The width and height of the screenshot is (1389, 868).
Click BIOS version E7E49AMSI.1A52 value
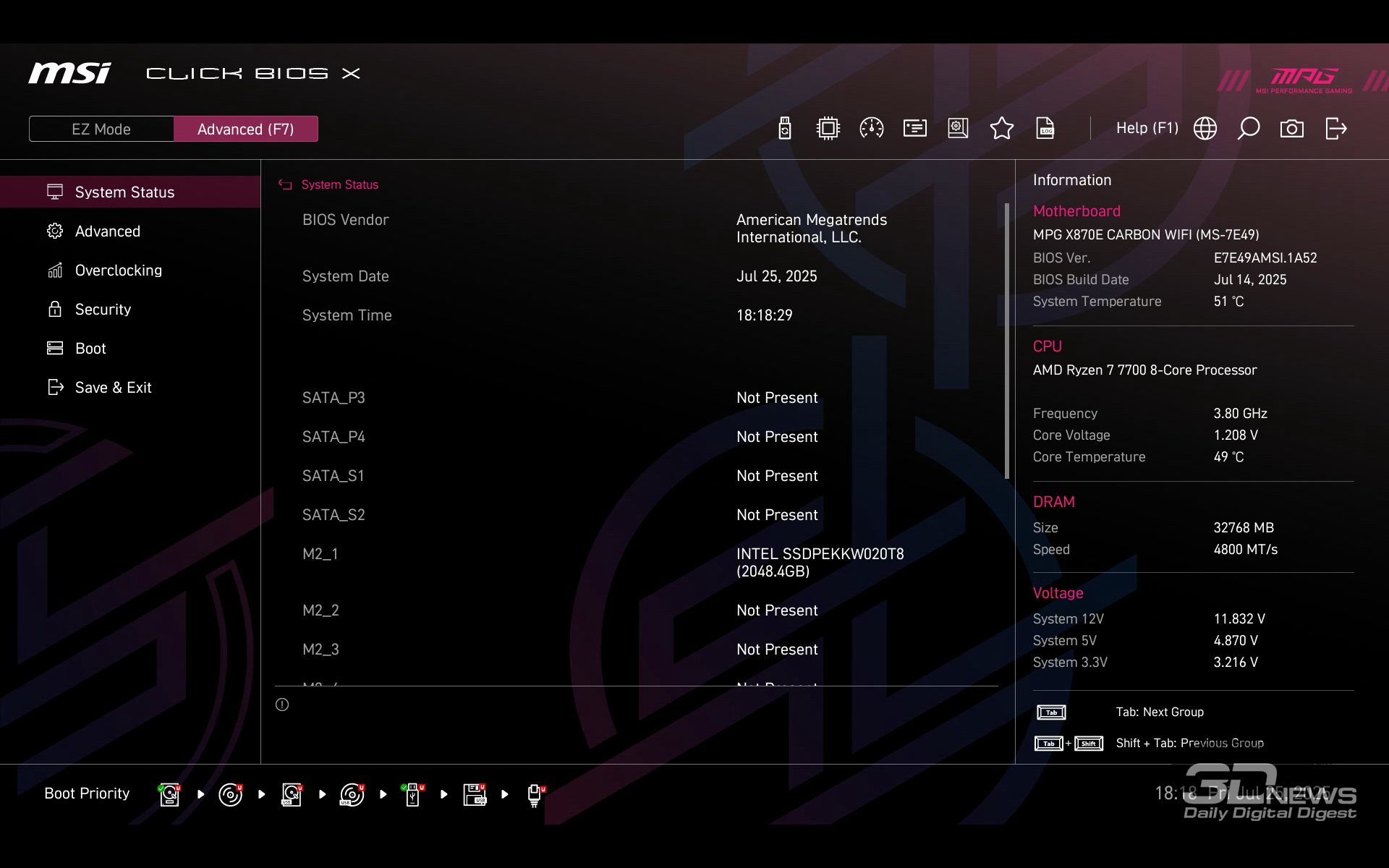pyautogui.click(x=1265, y=258)
